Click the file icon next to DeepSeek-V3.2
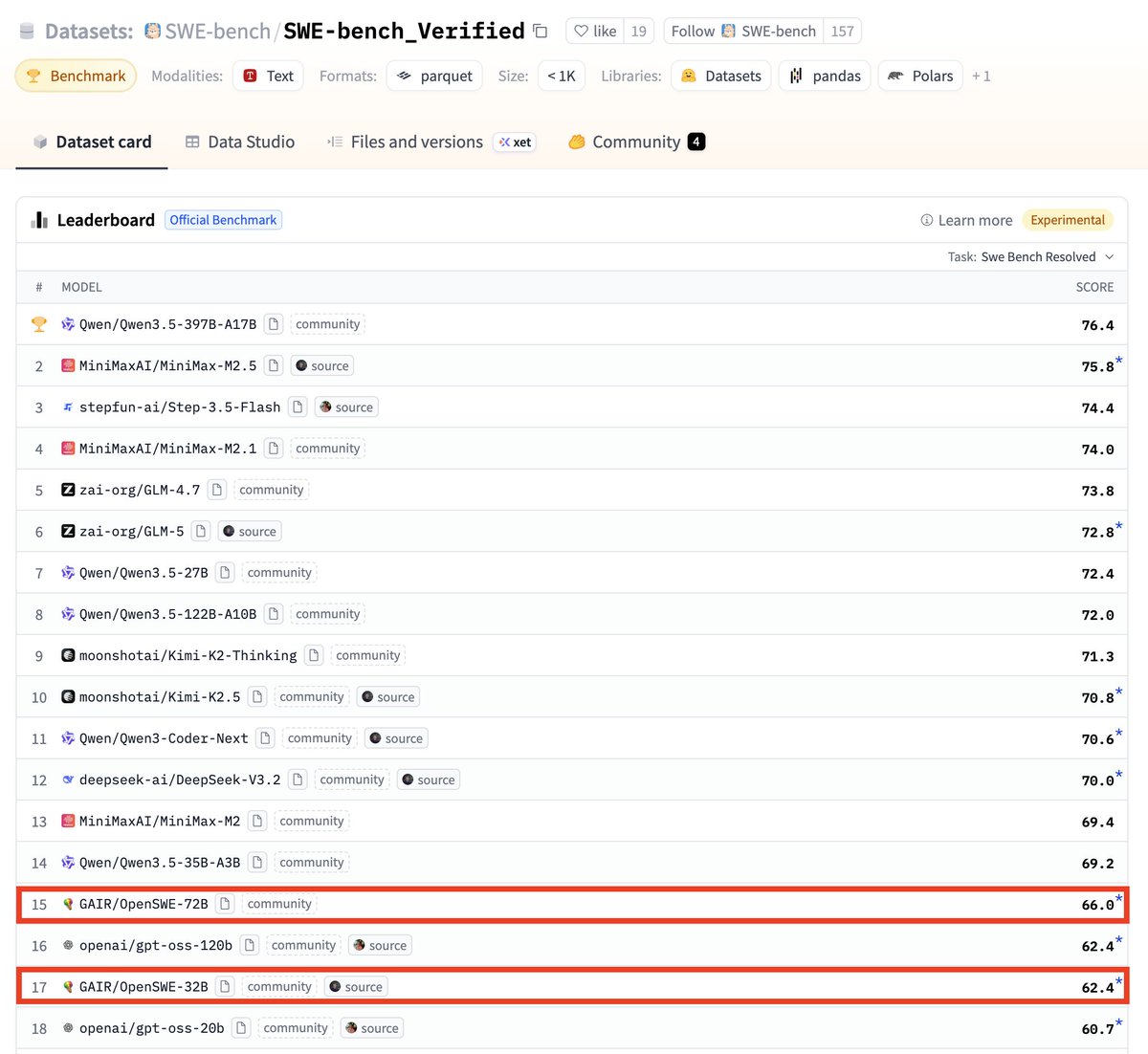Viewport: 1148px width, 1054px height. pos(298,780)
